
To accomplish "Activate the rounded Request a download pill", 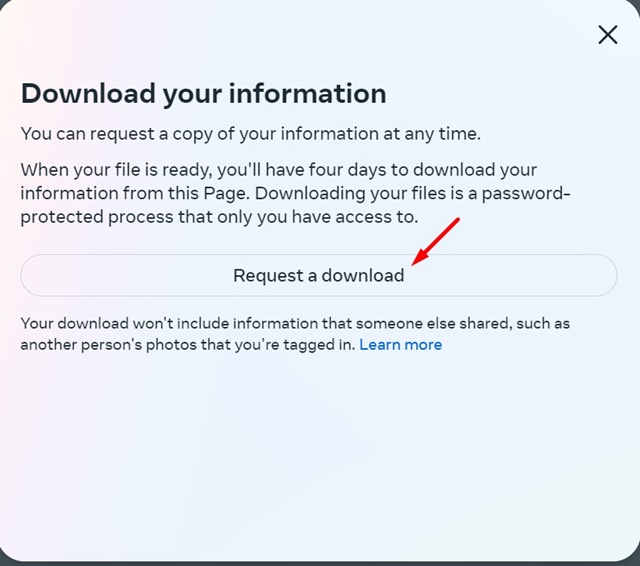I will pos(319,275).
